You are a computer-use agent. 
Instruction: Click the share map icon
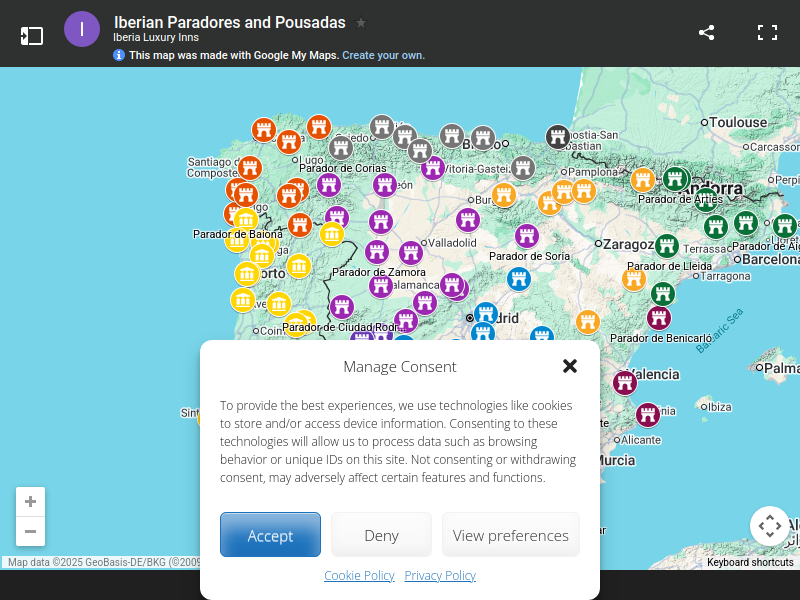point(706,32)
